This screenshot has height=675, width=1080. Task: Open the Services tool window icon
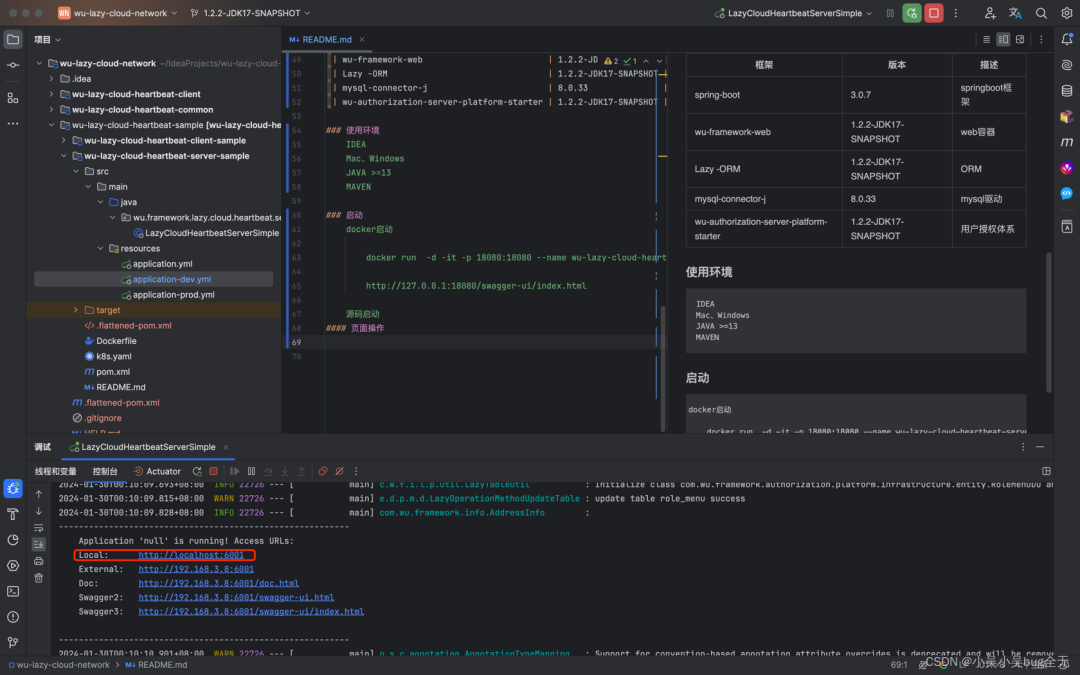pyautogui.click(x=12, y=565)
